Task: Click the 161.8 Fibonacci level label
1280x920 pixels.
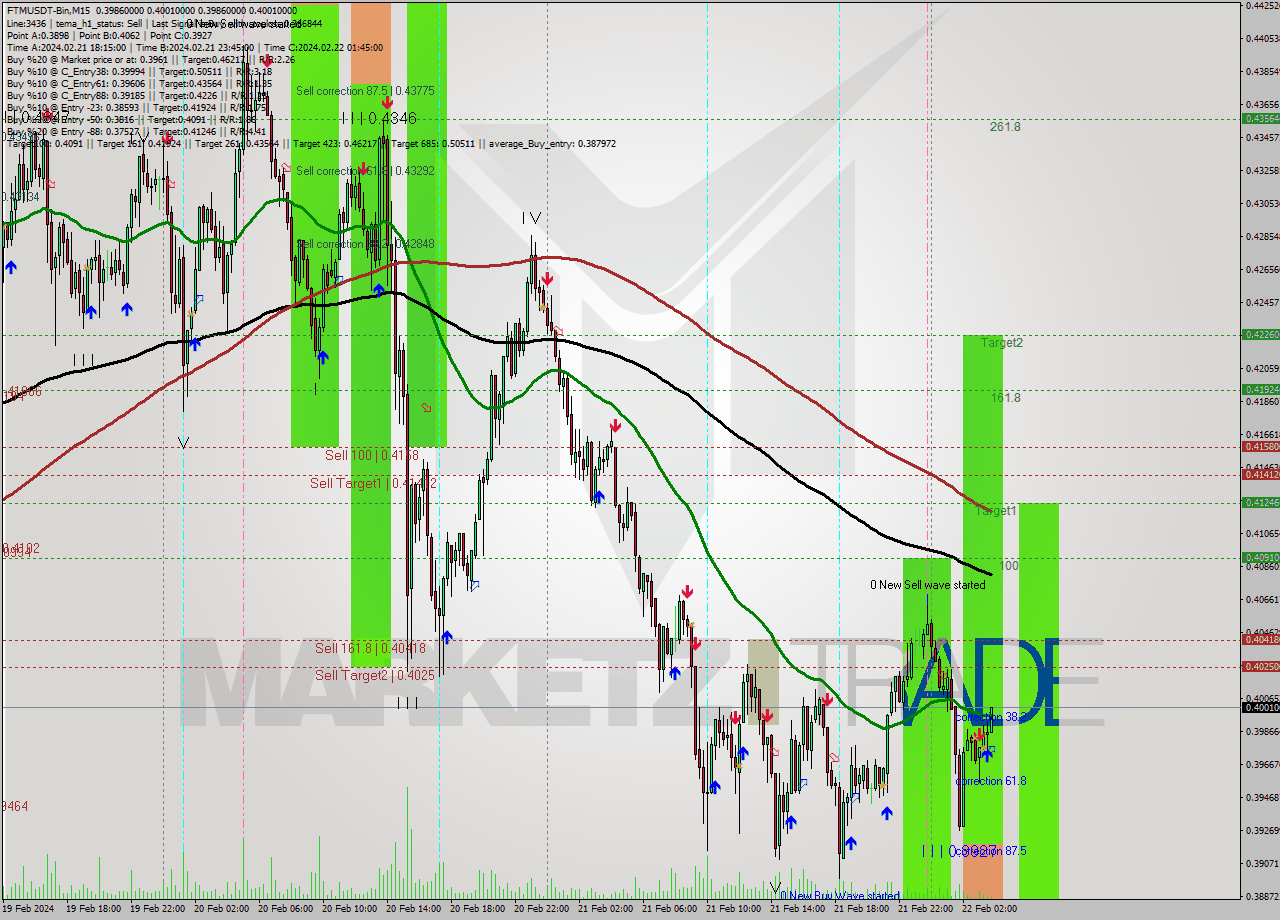Action: (1006, 398)
